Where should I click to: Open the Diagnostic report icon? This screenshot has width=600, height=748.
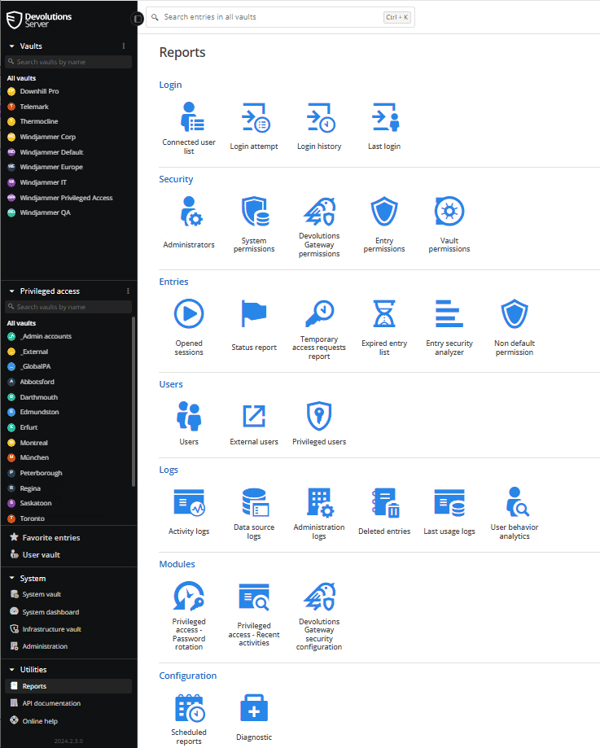pyautogui.click(x=254, y=708)
